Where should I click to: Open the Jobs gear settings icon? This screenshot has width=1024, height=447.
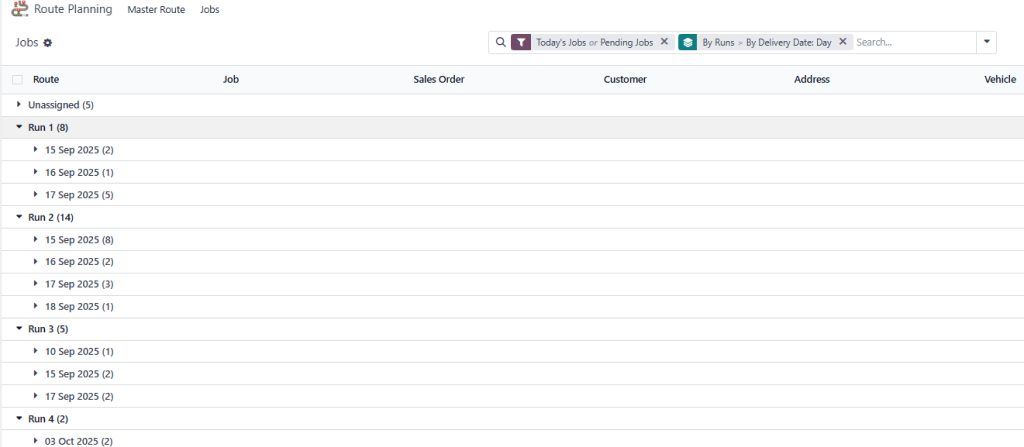coord(47,43)
